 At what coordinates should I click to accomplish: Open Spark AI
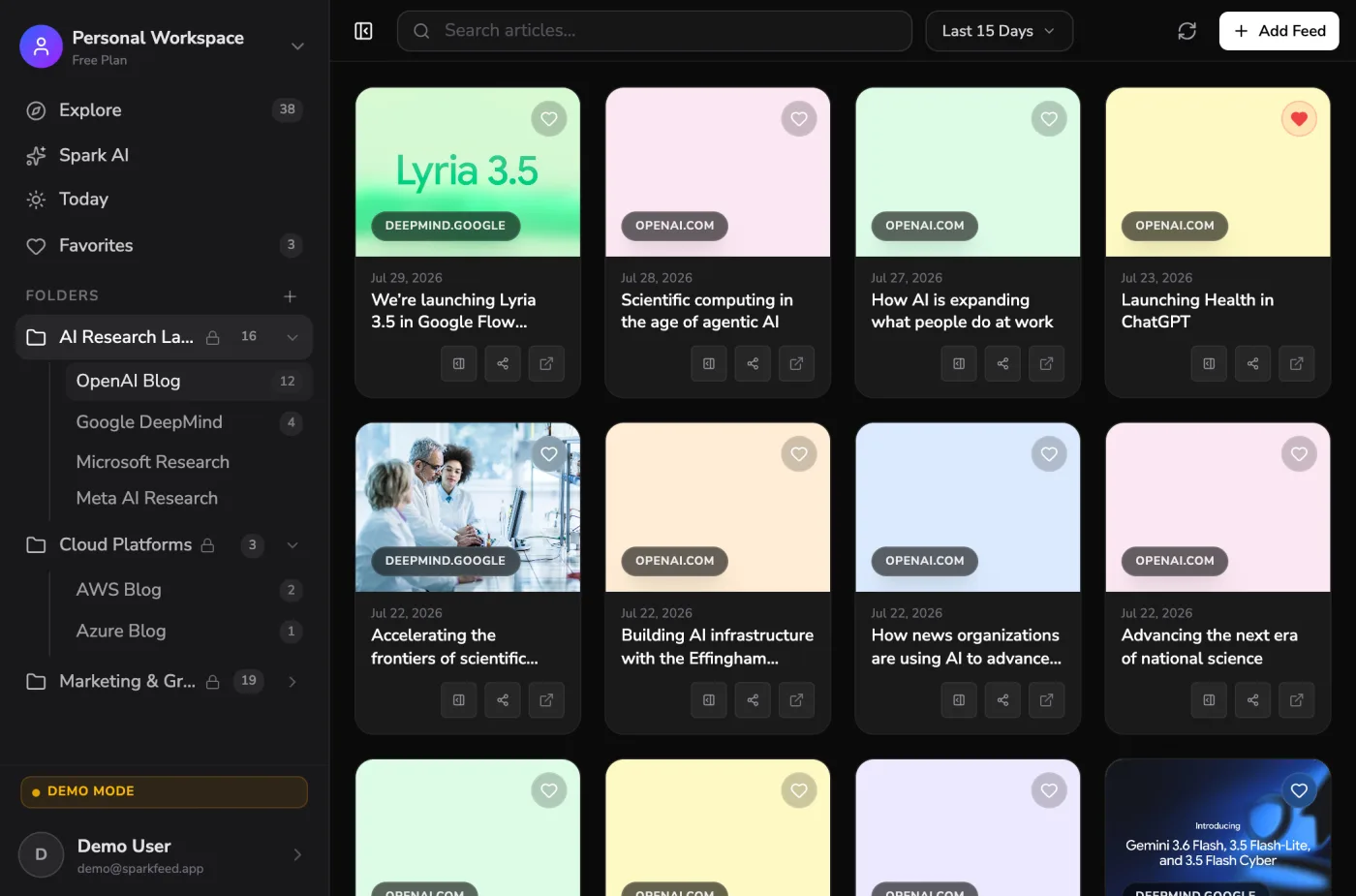[163, 155]
